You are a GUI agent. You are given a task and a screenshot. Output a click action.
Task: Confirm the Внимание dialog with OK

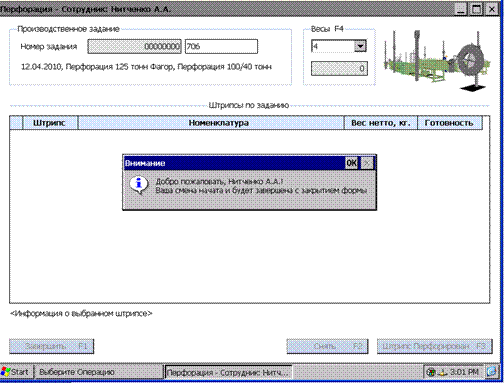coord(351,163)
